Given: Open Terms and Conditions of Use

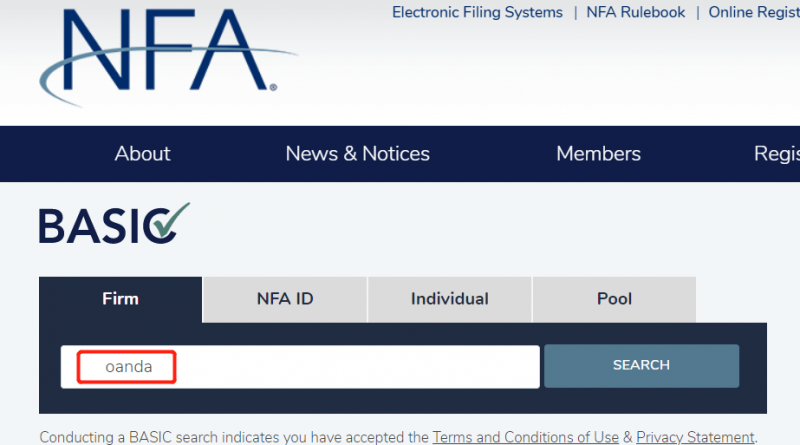Looking at the screenshot, I should point(526,437).
